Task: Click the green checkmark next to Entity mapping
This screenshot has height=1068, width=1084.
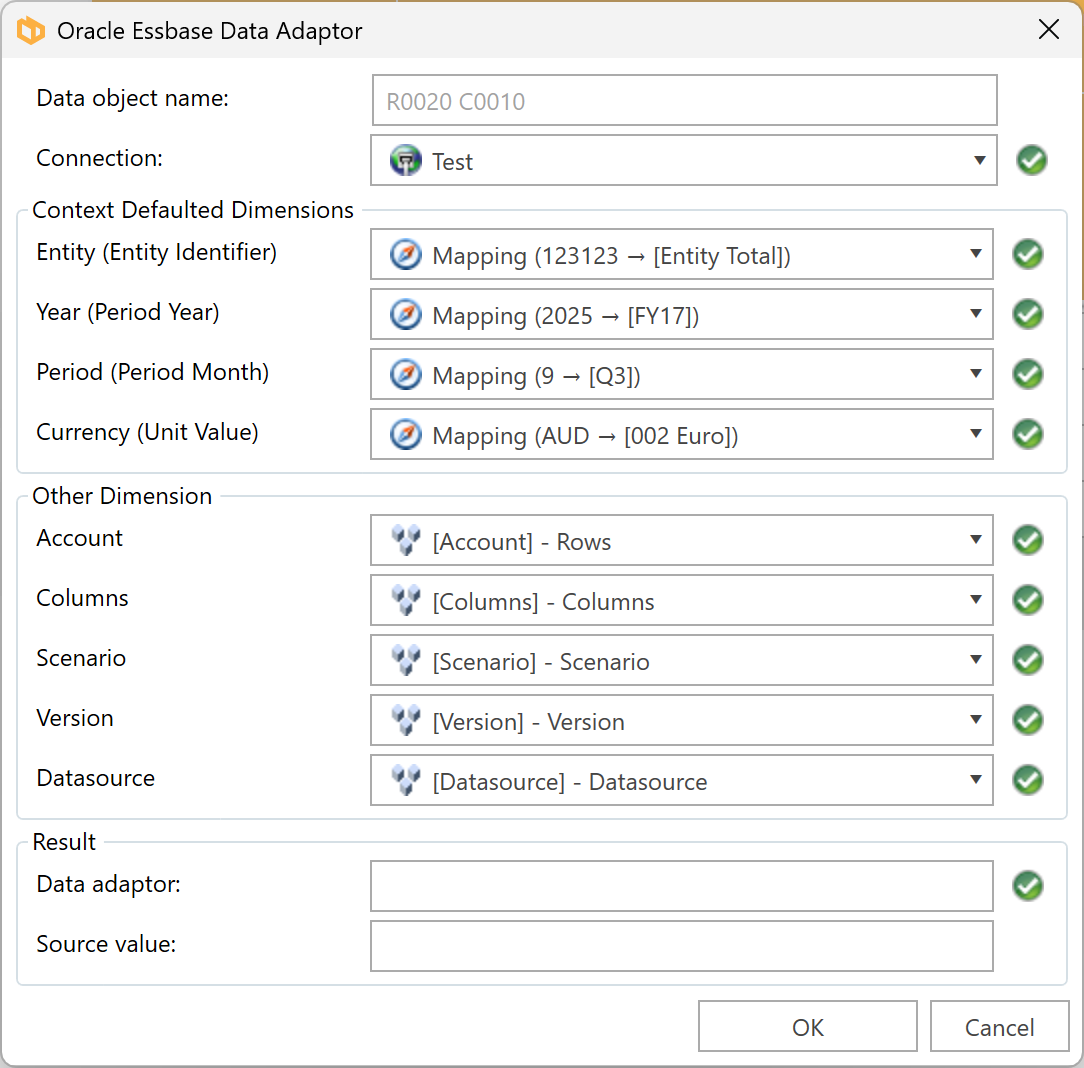Action: point(1028,254)
